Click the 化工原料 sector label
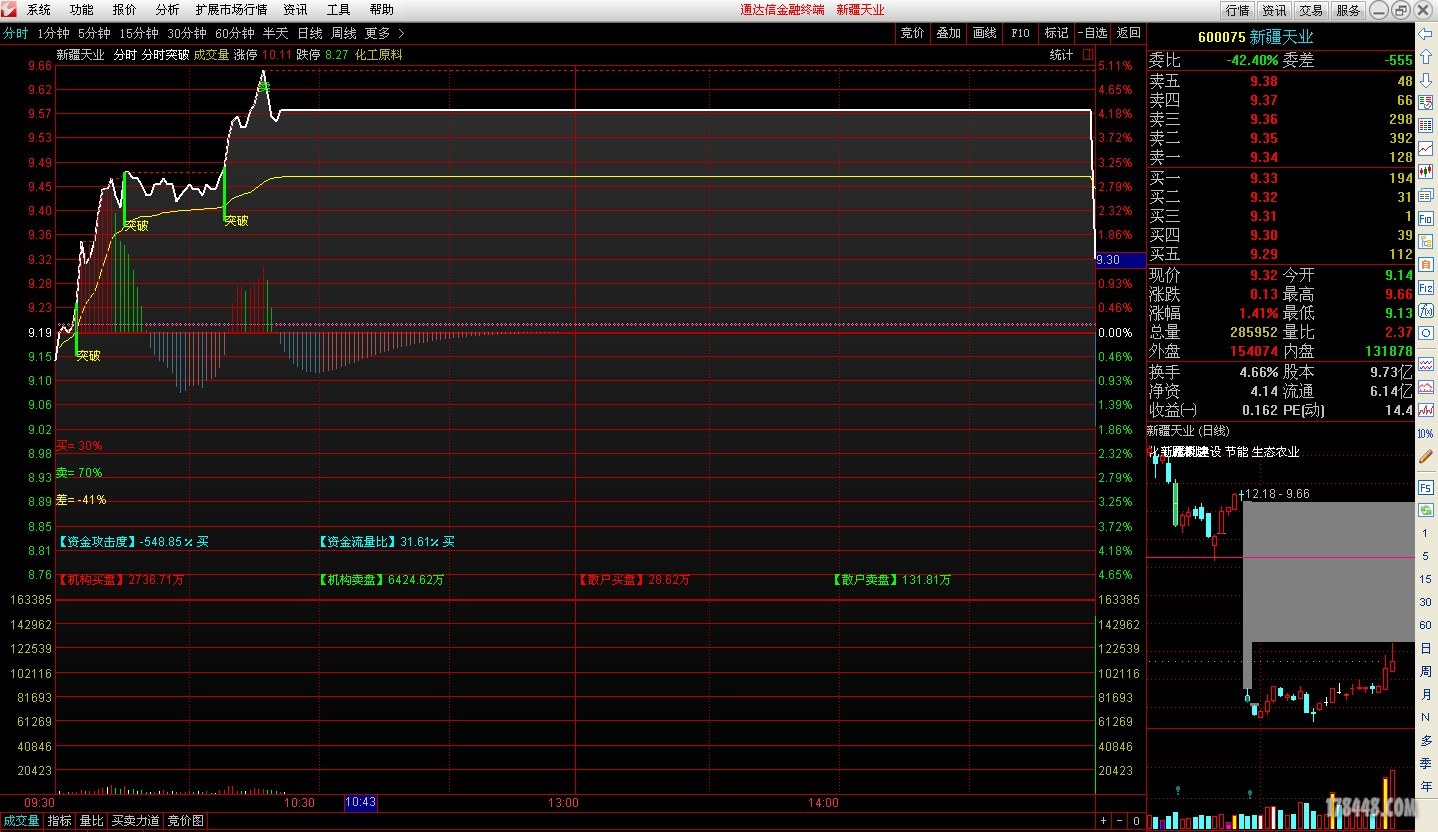The height and width of the screenshot is (832, 1438). pos(378,55)
